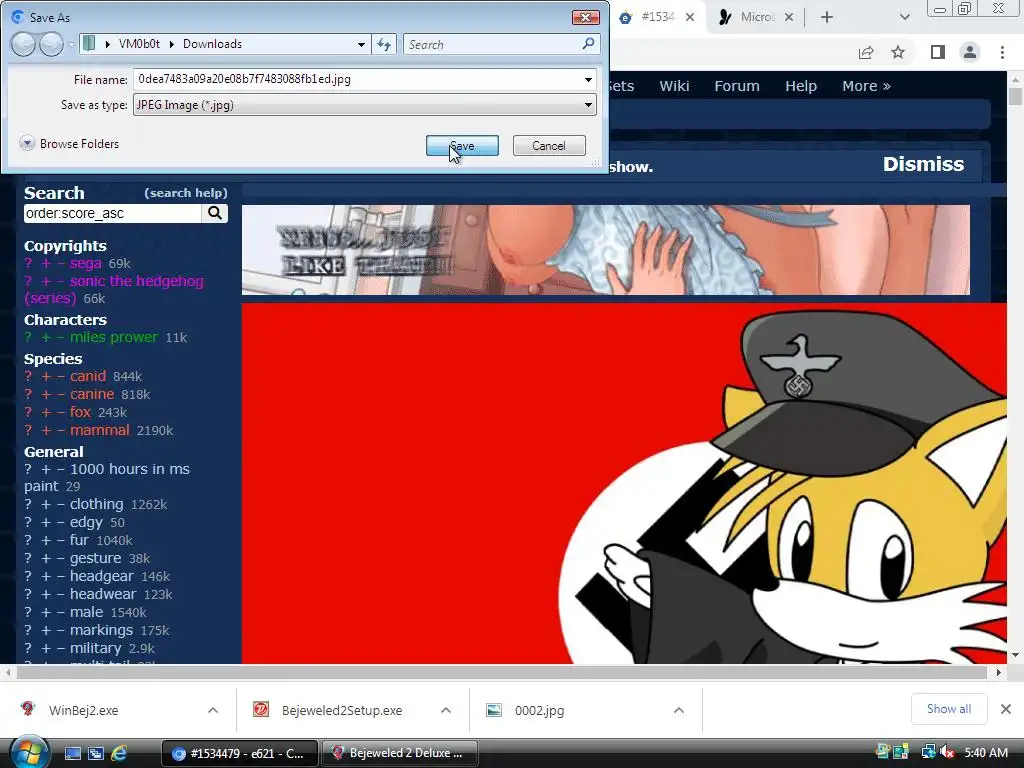Close the Micro browser tab
The height and width of the screenshot is (768, 1024).
coord(789,18)
